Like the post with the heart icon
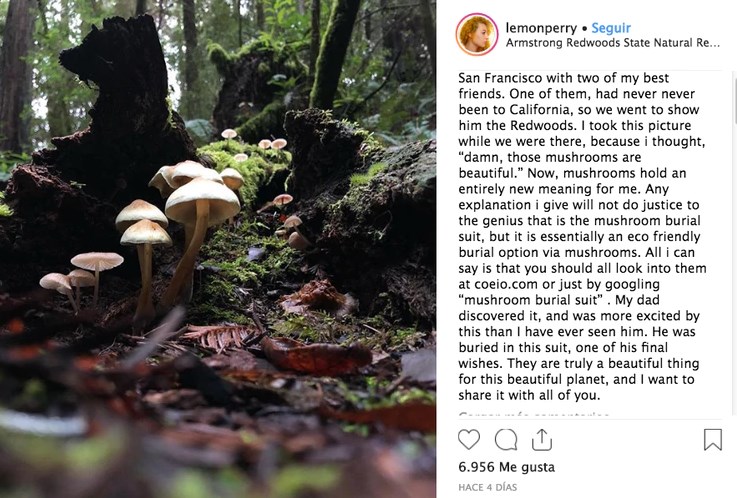The height and width of the screenshot is (498, 737). click(x=469, y=439)
